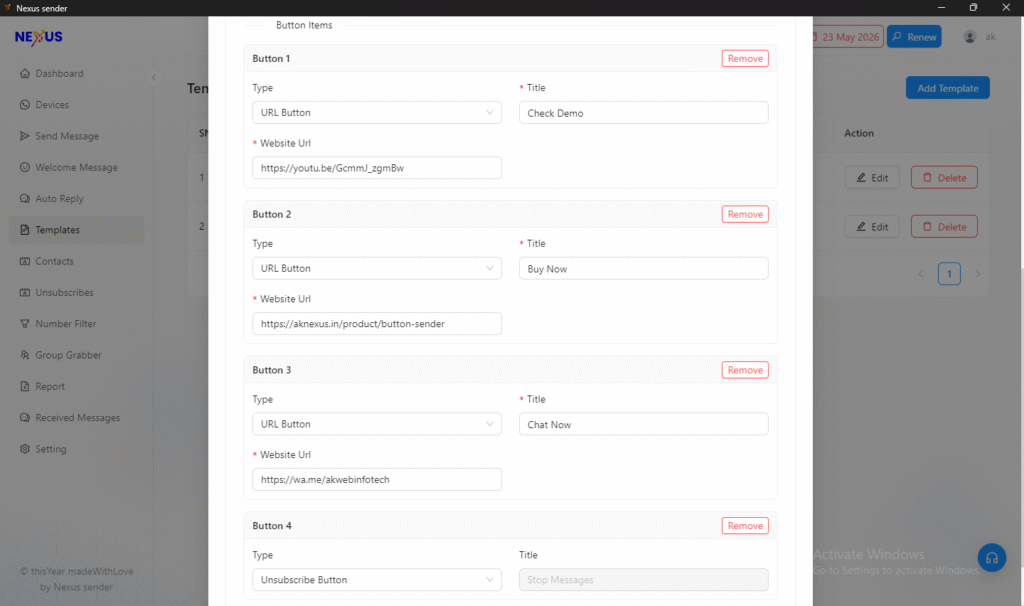
Task: Open the Number Filter page
Action: click(76, 324)
